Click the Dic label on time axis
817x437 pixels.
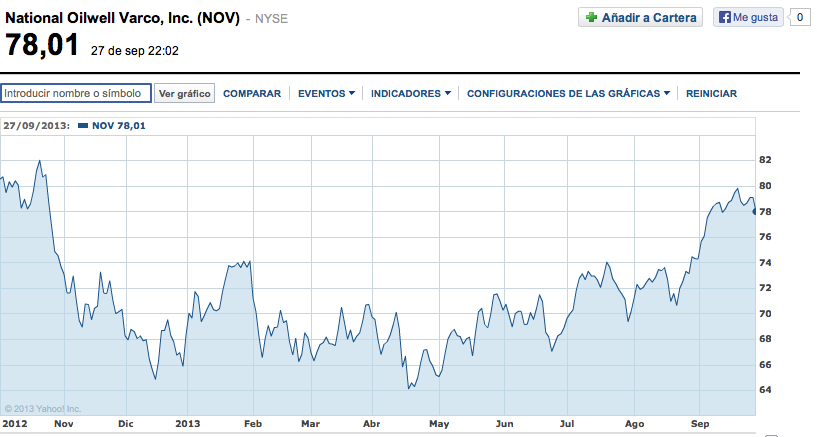pos(126,423)
